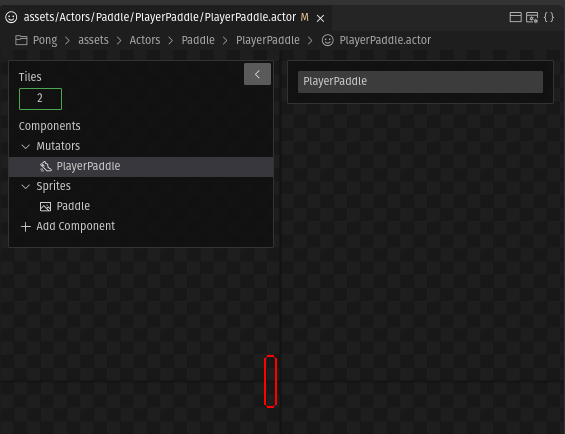Focus the Tiles number input field
The image size is (565, 434).
coord(40,99)
